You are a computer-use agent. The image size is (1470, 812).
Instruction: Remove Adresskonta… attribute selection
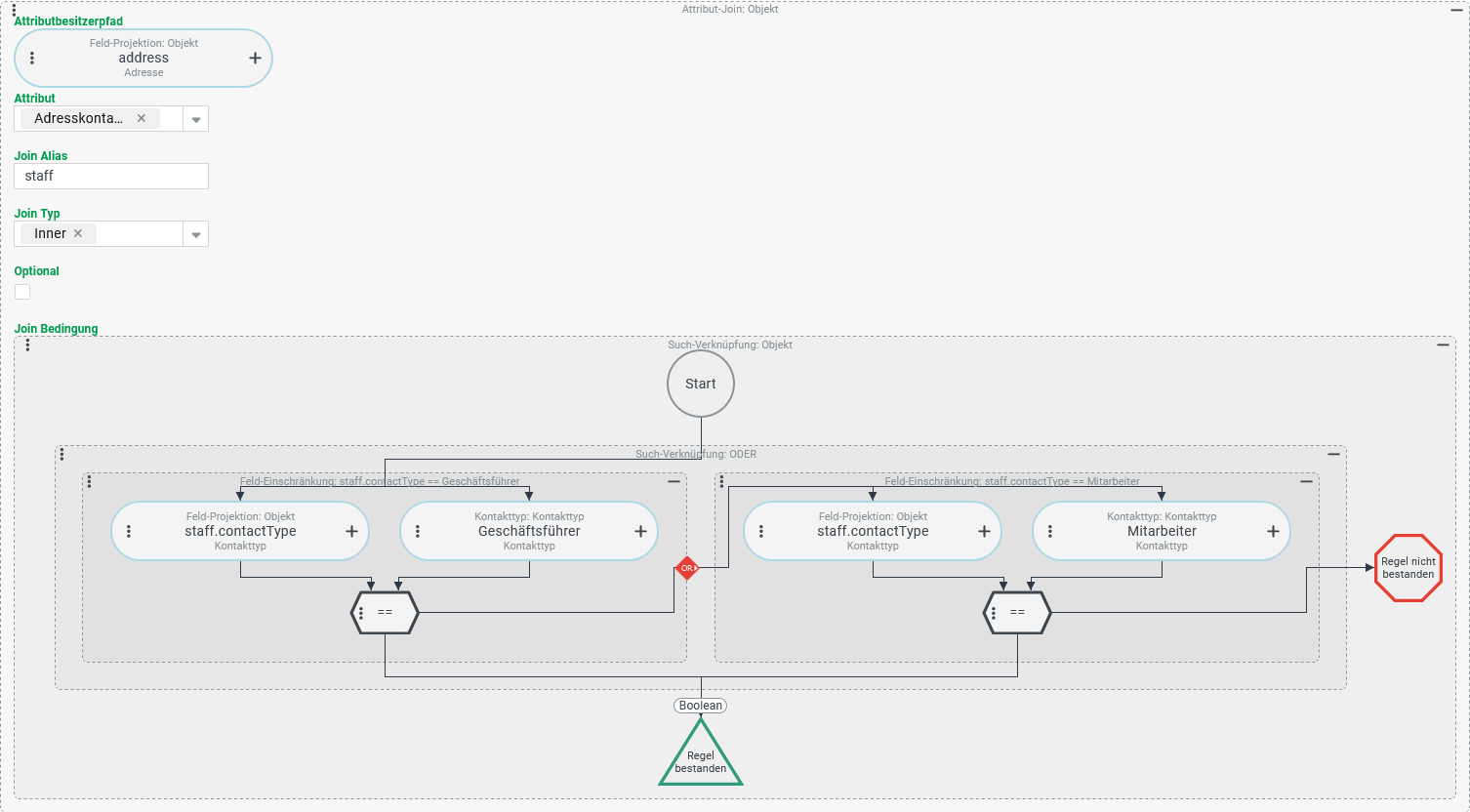point(142,118)
